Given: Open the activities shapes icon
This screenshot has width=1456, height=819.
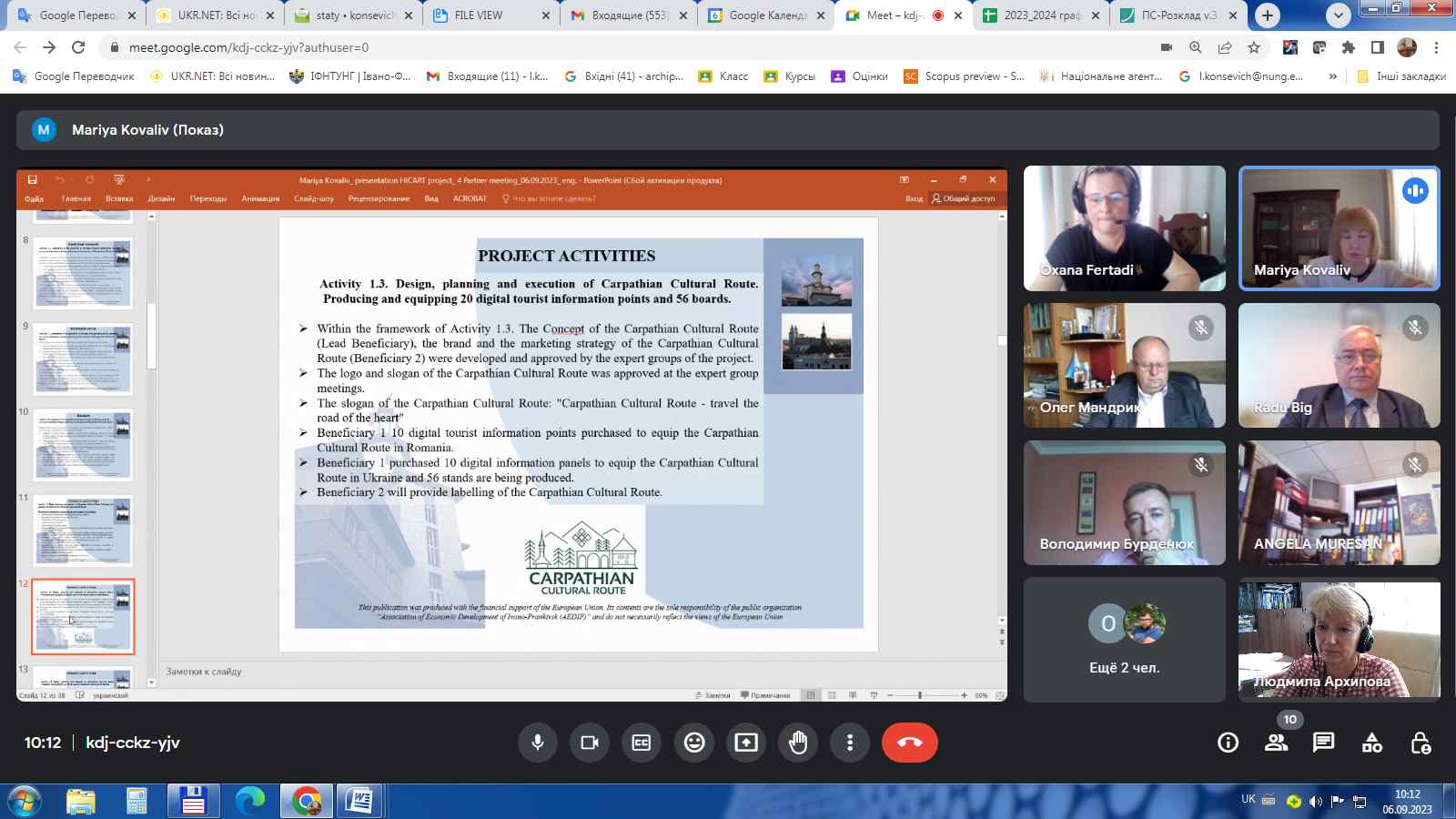Looking at the screenshot, I should [x=1371, y=743].
